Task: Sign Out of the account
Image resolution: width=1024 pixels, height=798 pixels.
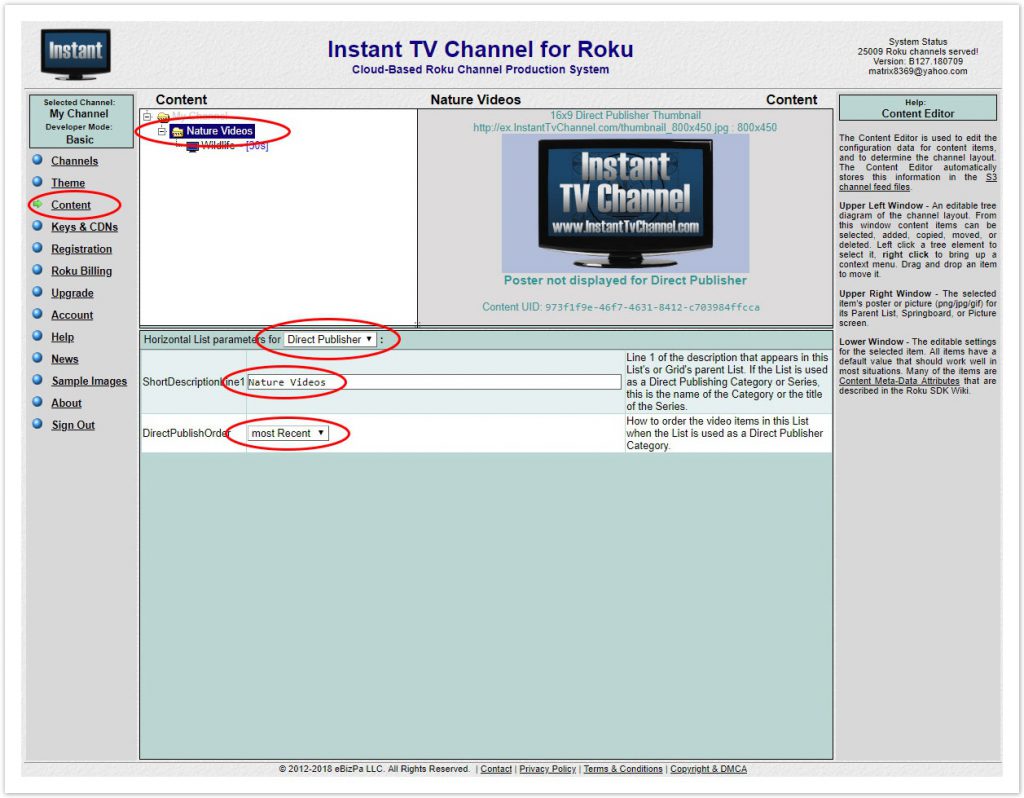Action: pos(73,425)
